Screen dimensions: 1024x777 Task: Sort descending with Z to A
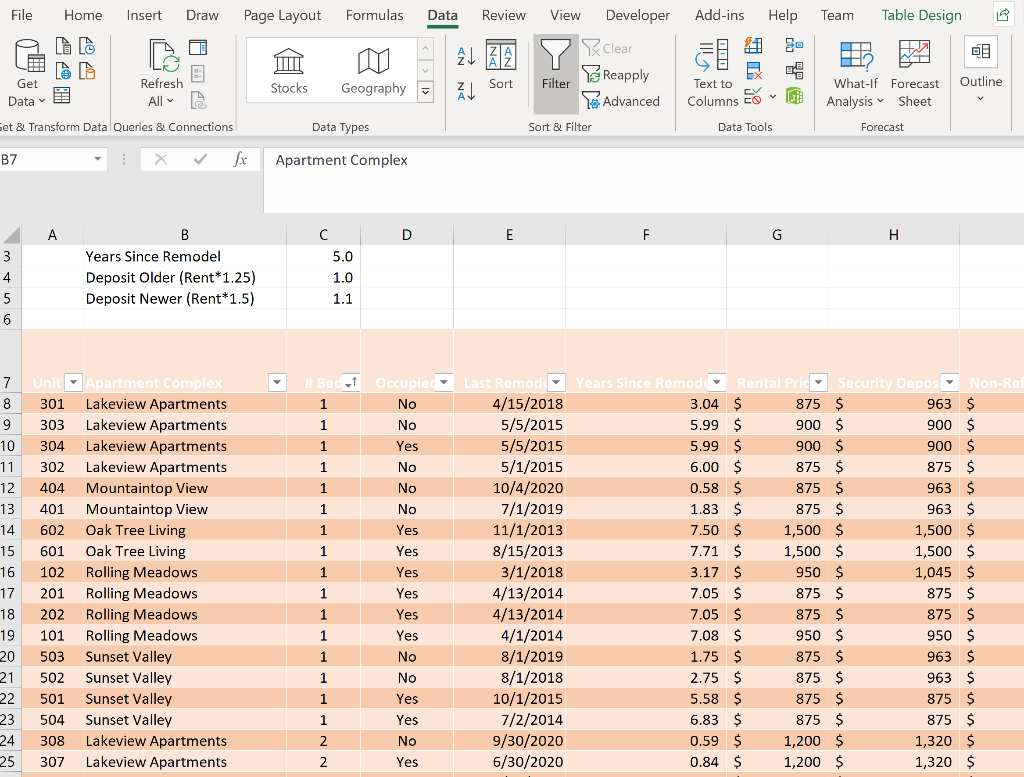tap(465, 92)
